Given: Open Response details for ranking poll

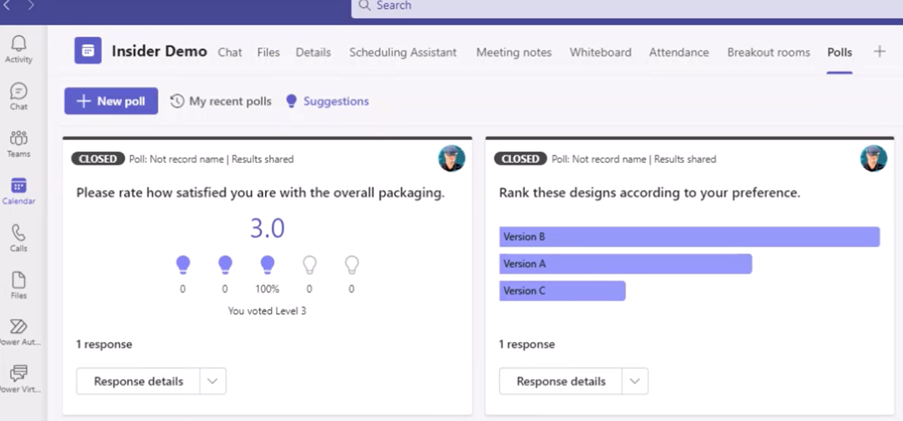Looking at the screenshot, I should 561,381.
